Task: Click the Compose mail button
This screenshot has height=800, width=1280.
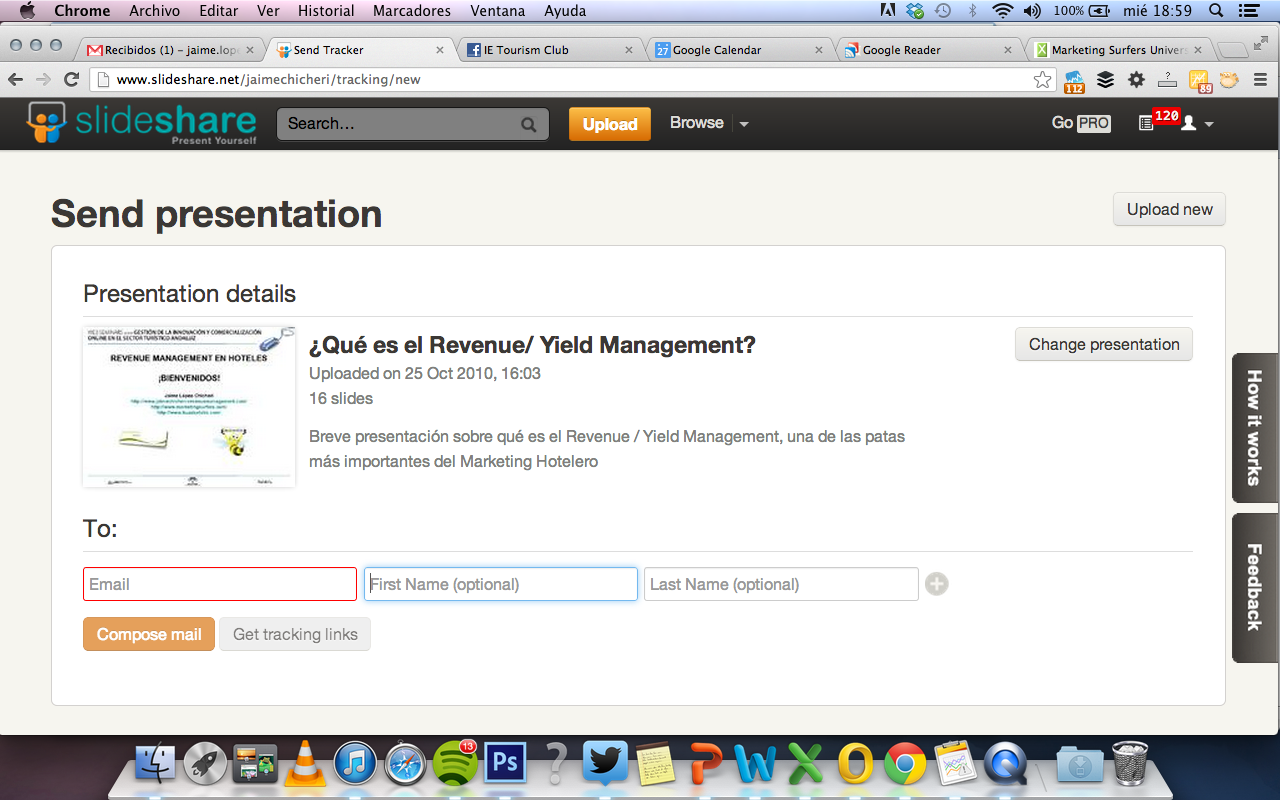Action: [x=149, y=634]
